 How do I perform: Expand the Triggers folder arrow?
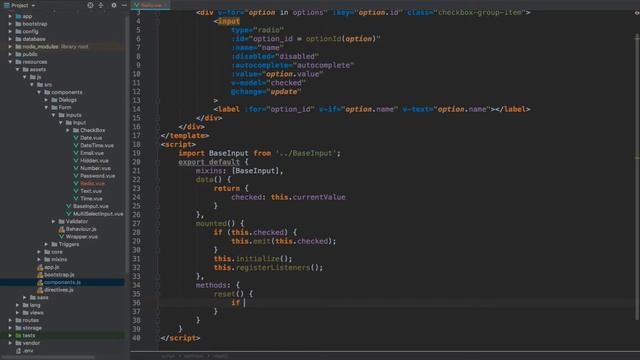coord(46,244)
